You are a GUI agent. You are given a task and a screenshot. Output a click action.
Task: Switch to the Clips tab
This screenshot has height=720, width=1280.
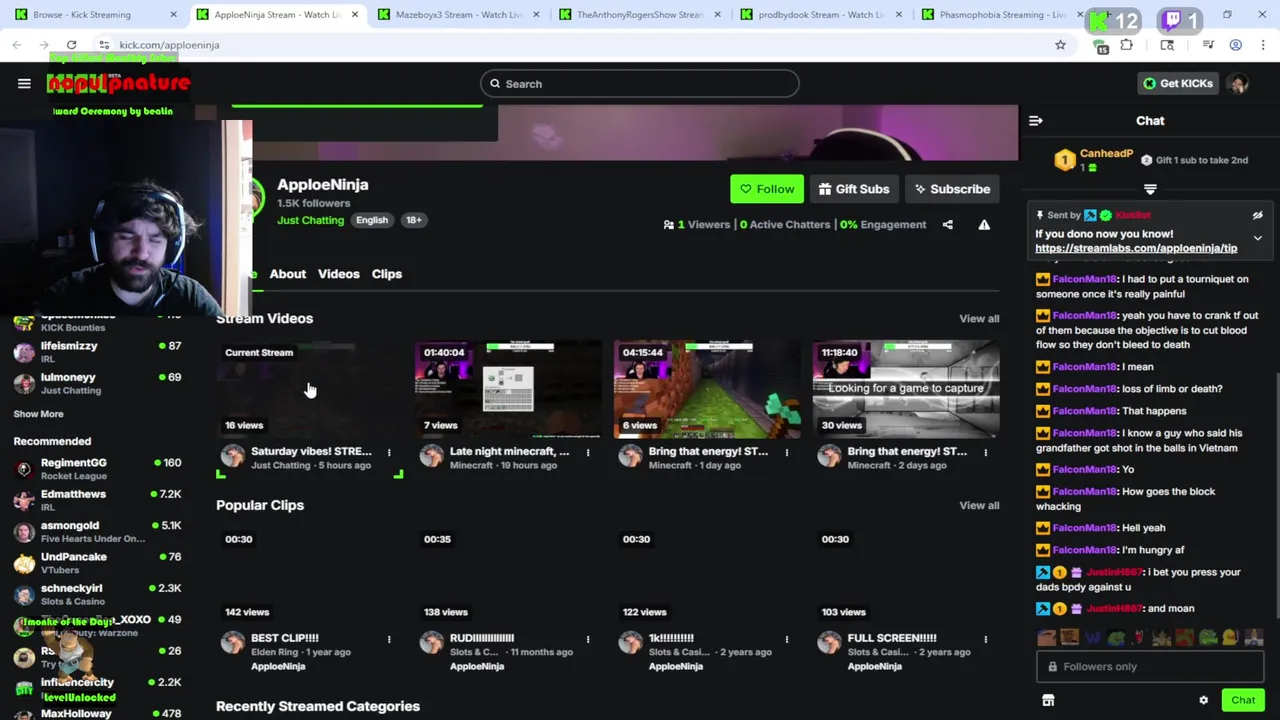(387, 274)
